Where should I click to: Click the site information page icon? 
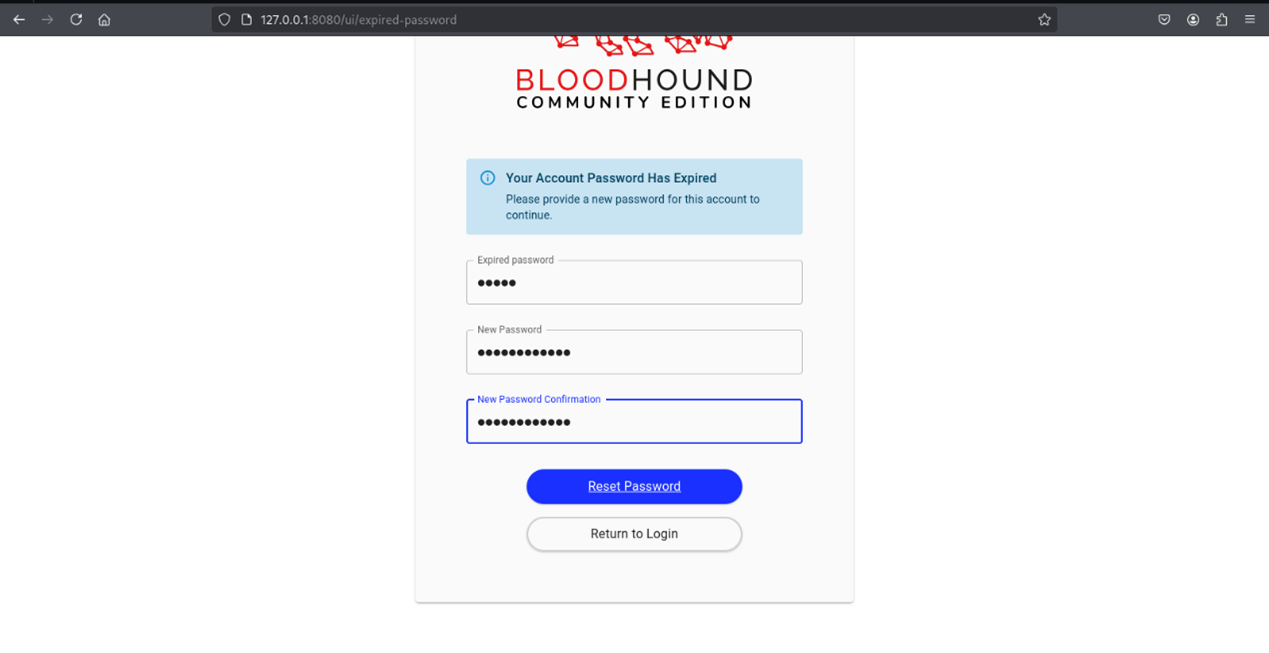click(x=246, y=20)
